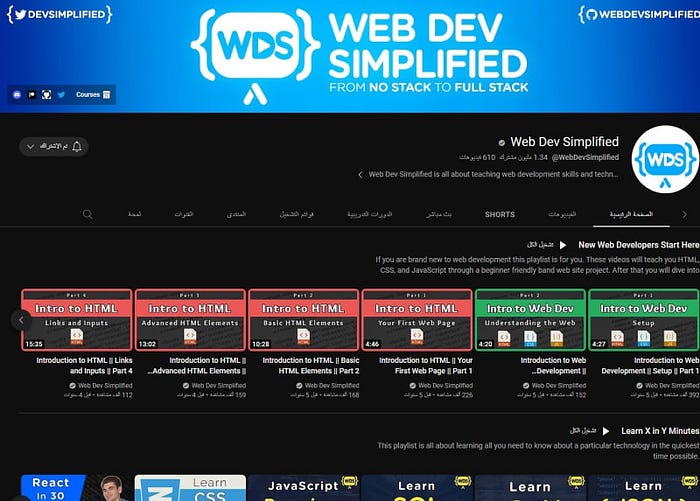
Task: Click the channel name under the Basic HTML Elements video
Action: click(332, 385)
